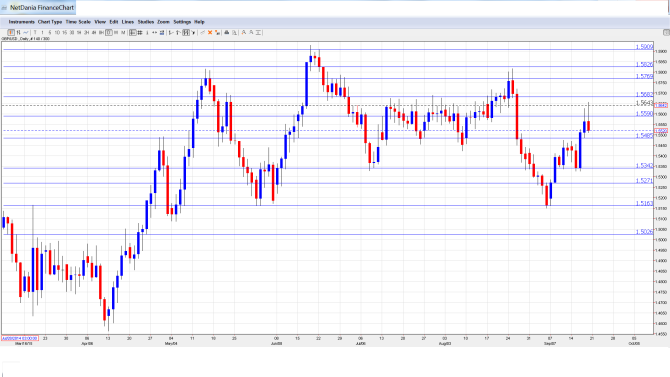Screen dimensions: 670x377
Task: Click the orange X delete icon
Action: [210, 32]
